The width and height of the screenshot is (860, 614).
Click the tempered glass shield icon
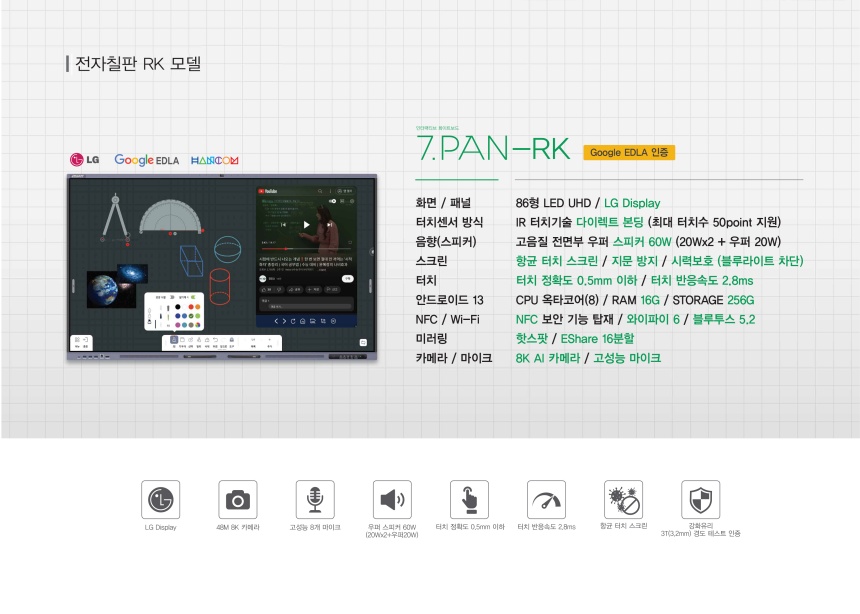pyautogui.click(x=700, y=499)
